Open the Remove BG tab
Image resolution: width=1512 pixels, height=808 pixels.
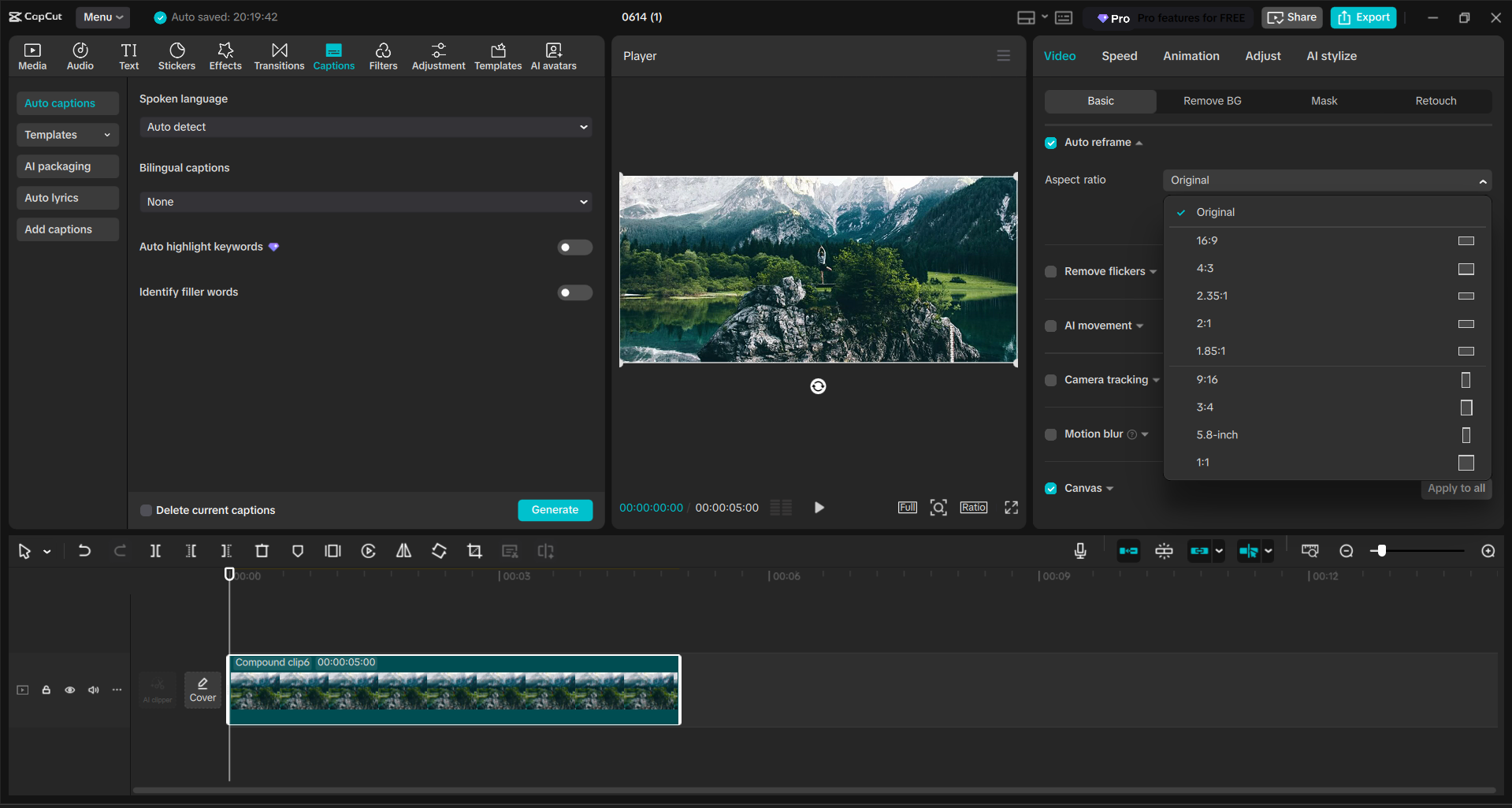(x=1212, y=101)
